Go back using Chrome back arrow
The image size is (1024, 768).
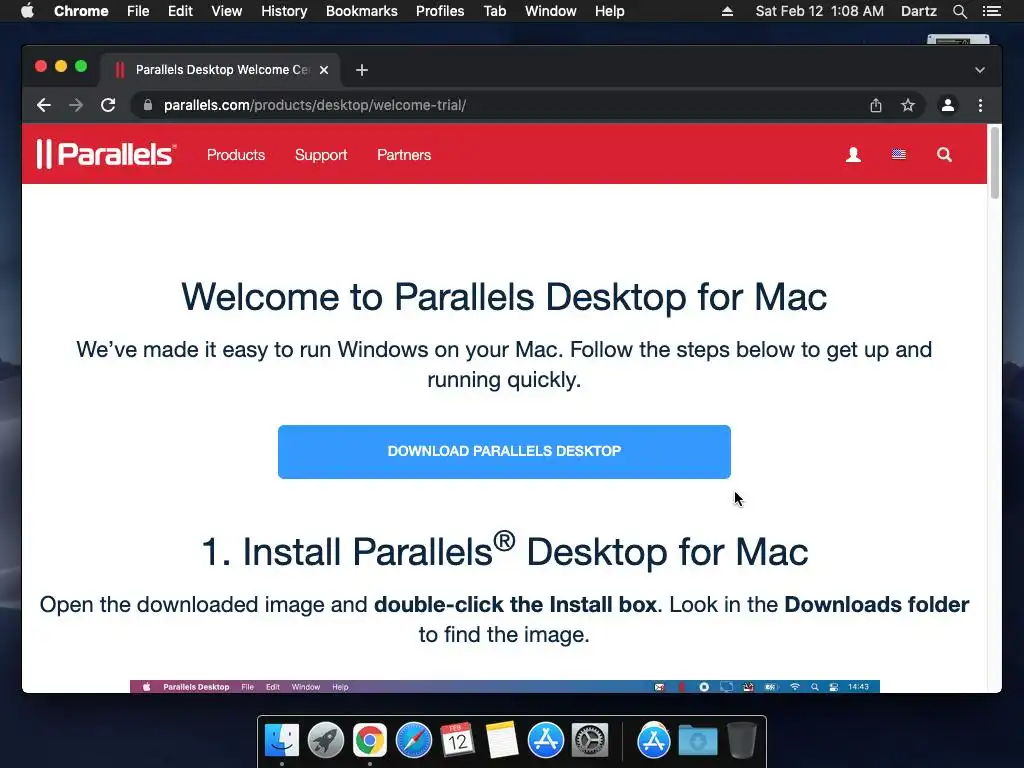44,105
